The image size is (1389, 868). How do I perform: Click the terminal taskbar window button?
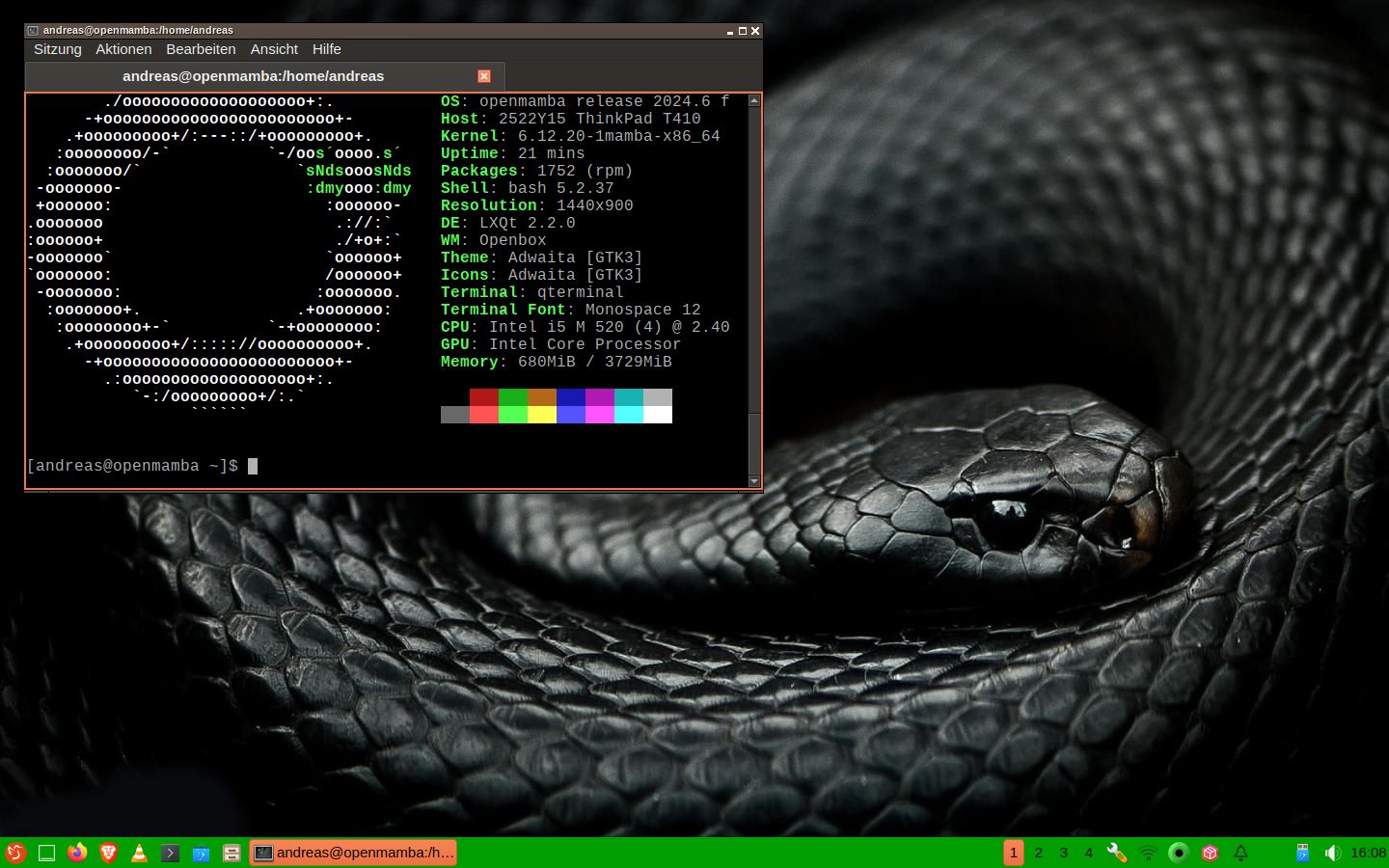pos(353,853)
